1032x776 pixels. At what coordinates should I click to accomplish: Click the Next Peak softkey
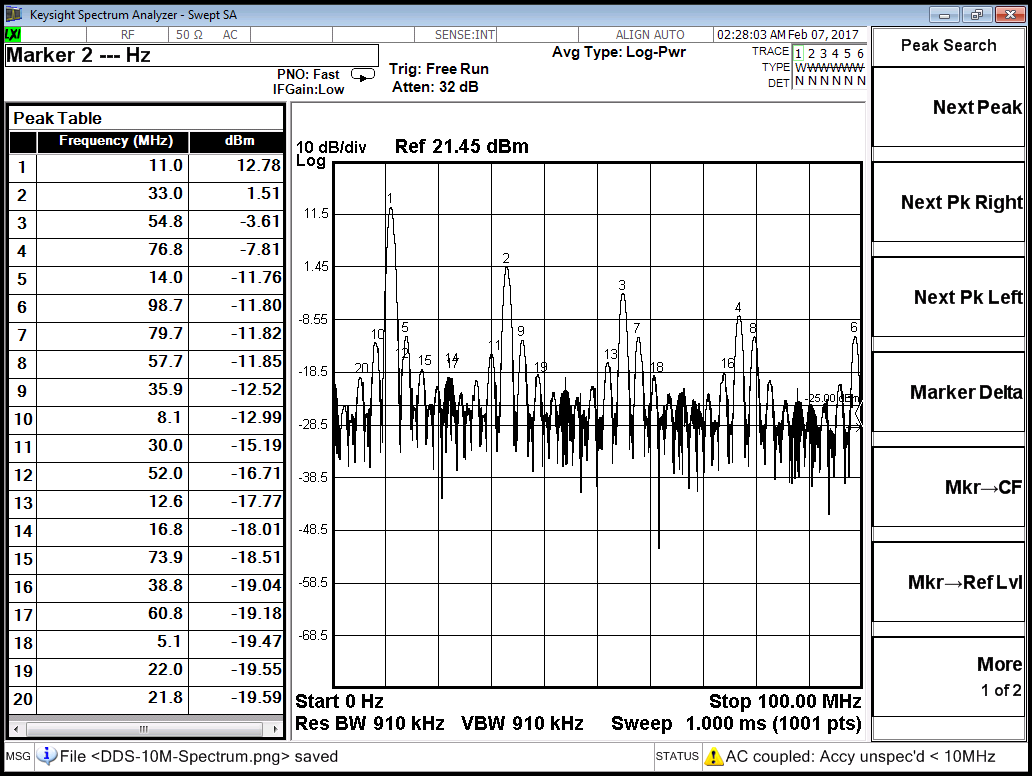point(948,107)
